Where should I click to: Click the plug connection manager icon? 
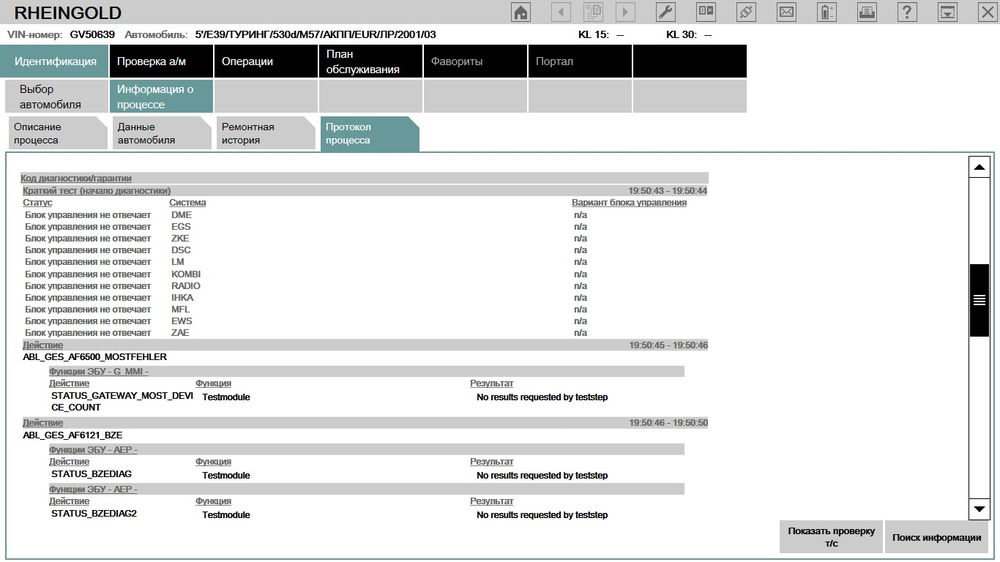(745, 13)
